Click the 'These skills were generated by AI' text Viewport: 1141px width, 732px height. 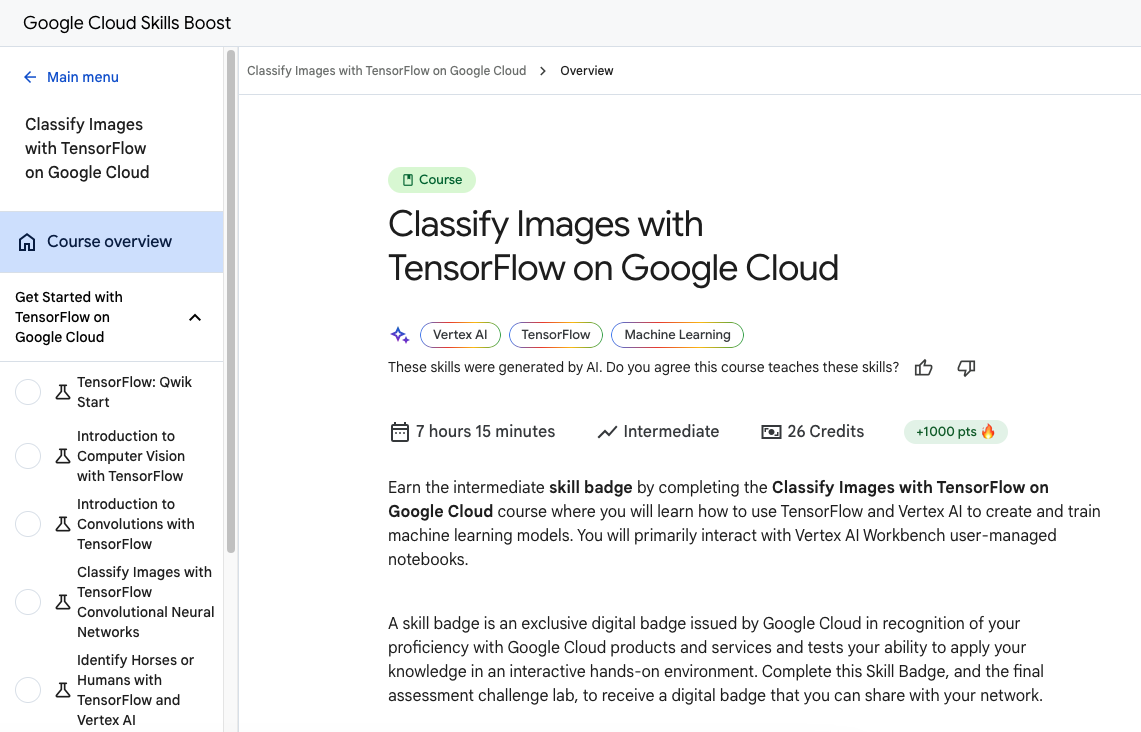[x=643, y=367]
